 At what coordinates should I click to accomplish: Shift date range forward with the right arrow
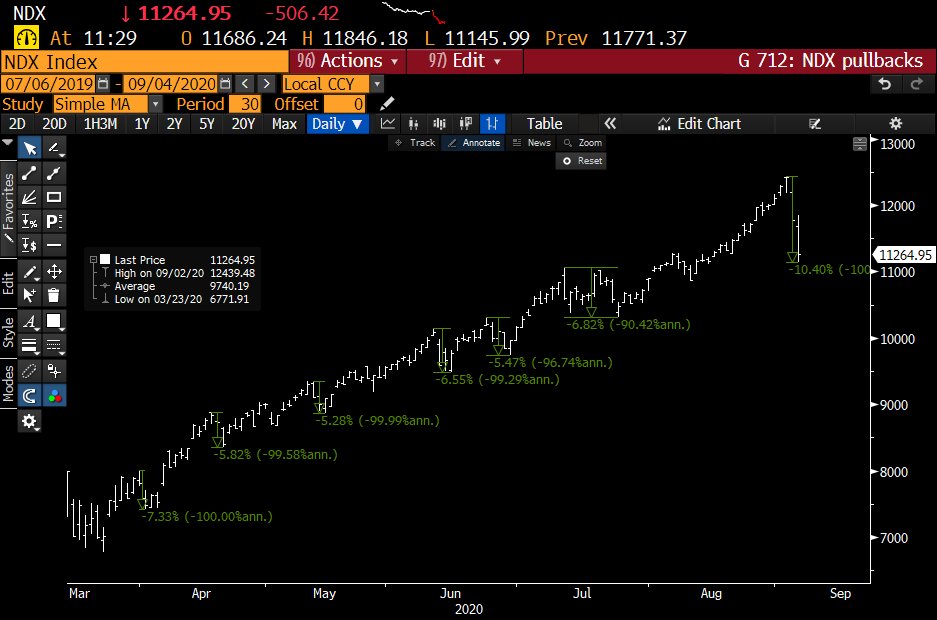[x=267, y=84]
